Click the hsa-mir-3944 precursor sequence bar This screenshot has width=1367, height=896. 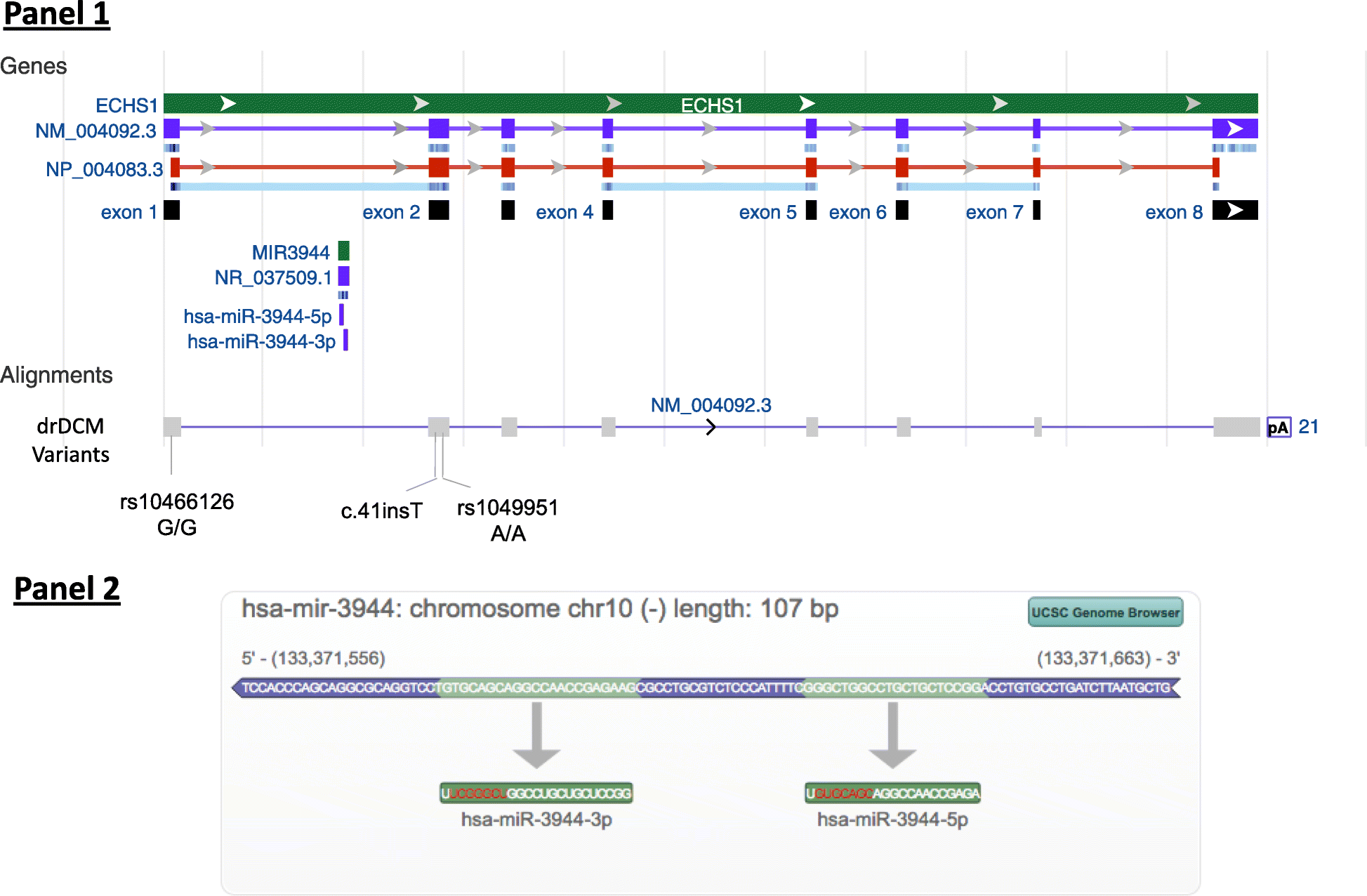point(706,687)
